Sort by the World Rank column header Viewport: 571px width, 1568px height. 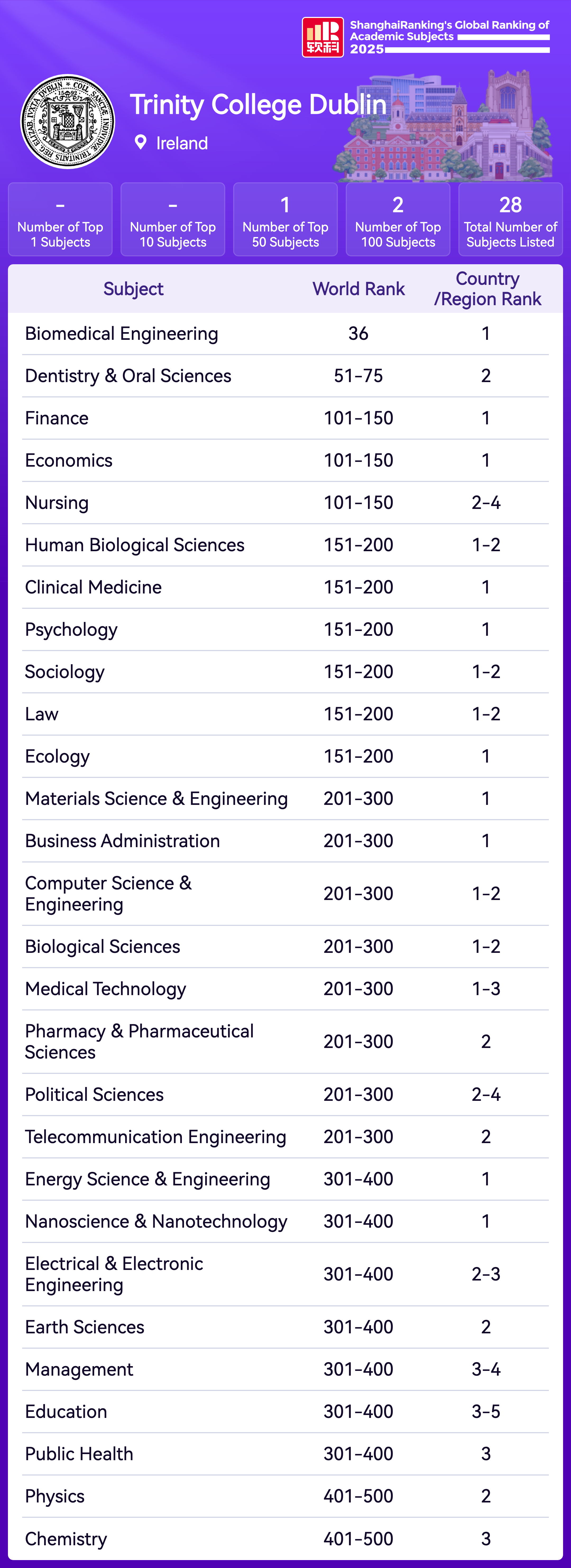[x=358, y=289]
